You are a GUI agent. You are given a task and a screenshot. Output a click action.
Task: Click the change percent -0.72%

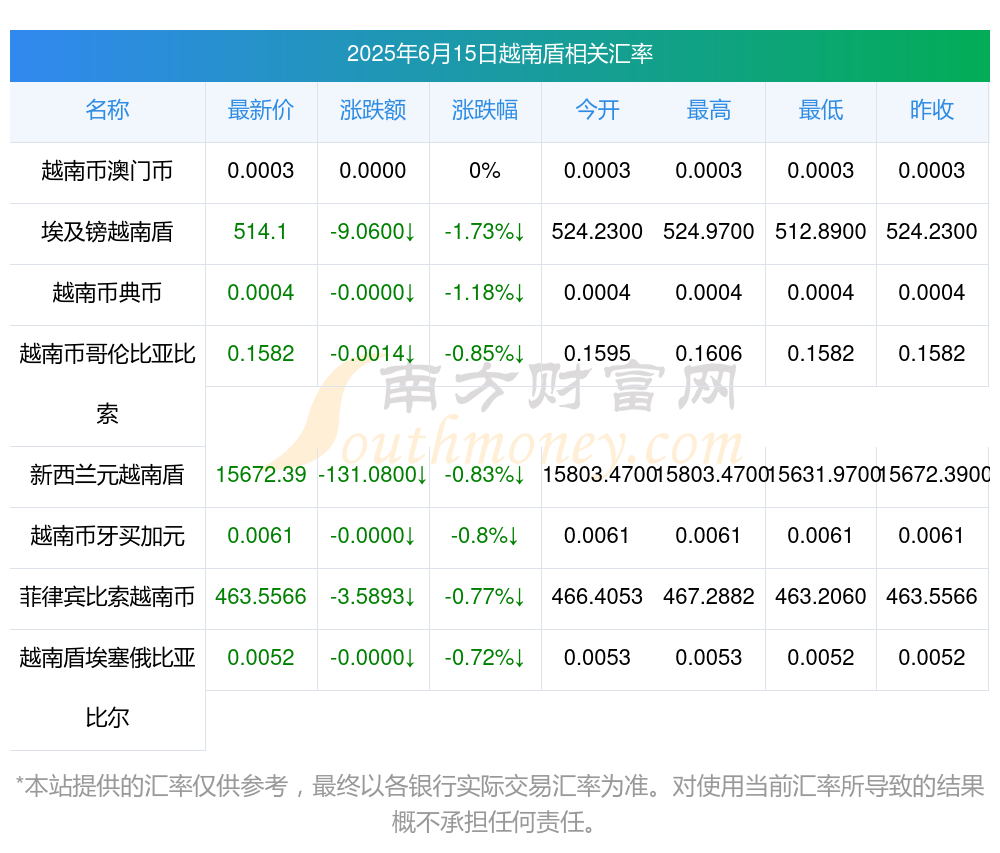point(485,657)
